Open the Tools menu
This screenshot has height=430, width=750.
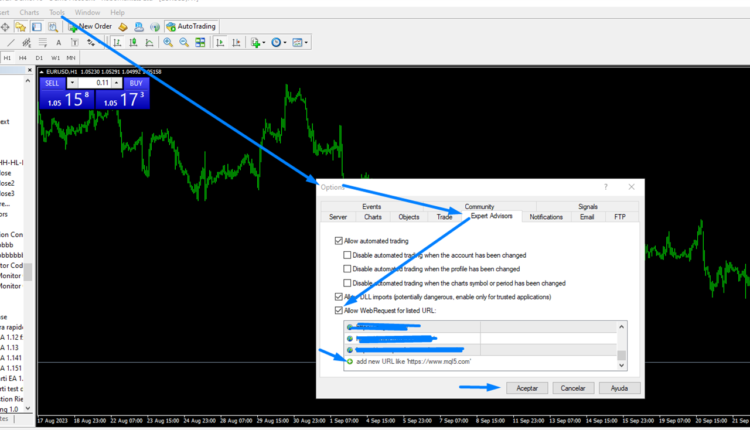pyautogui.click(x=57, y=12)
